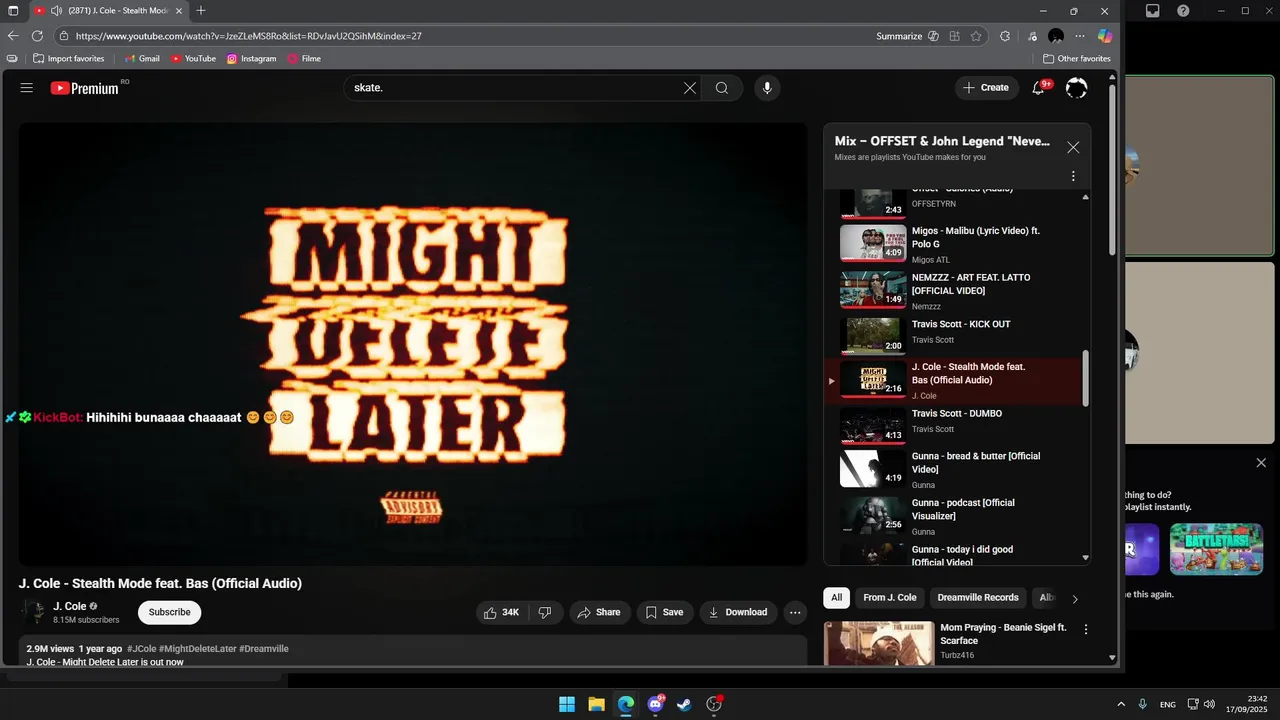Image resolution: width=1280 pixels, height=720 pixels.
Task: Open the YouTube guide hamburger menu
Action: 27,88
